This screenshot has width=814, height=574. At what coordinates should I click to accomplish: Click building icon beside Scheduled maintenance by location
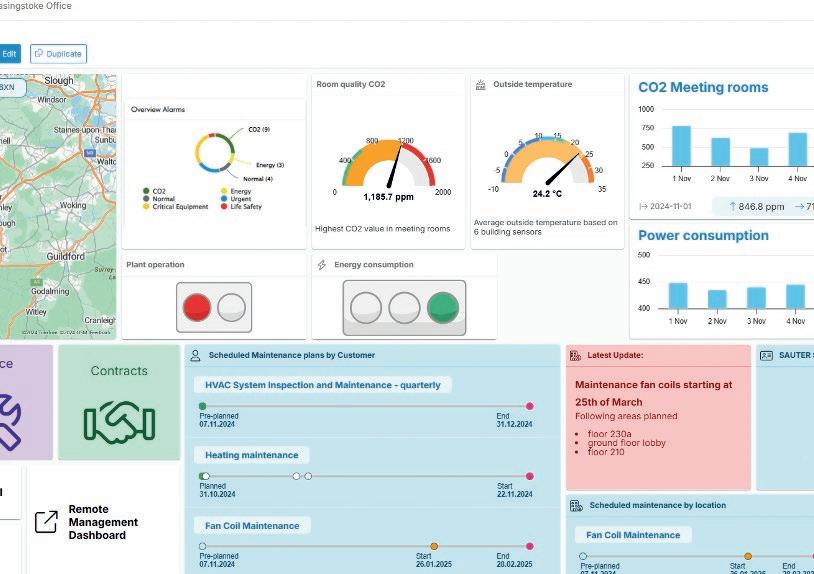tap(576, 505)
